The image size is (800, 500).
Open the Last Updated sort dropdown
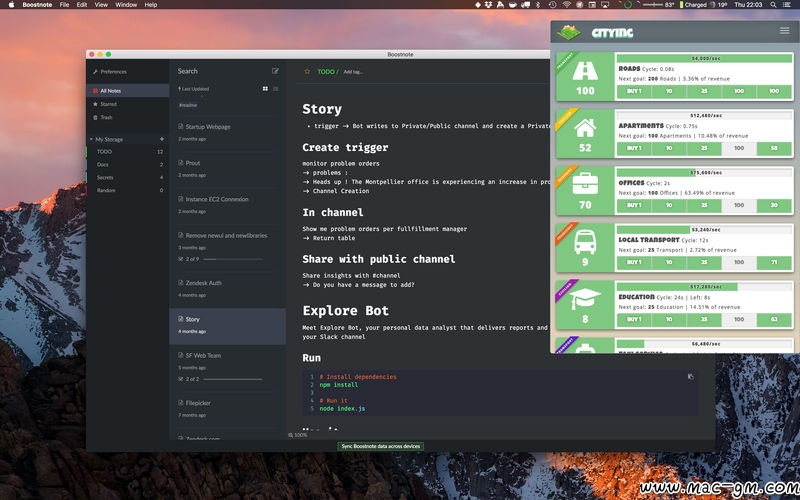[x=193, y=89]
